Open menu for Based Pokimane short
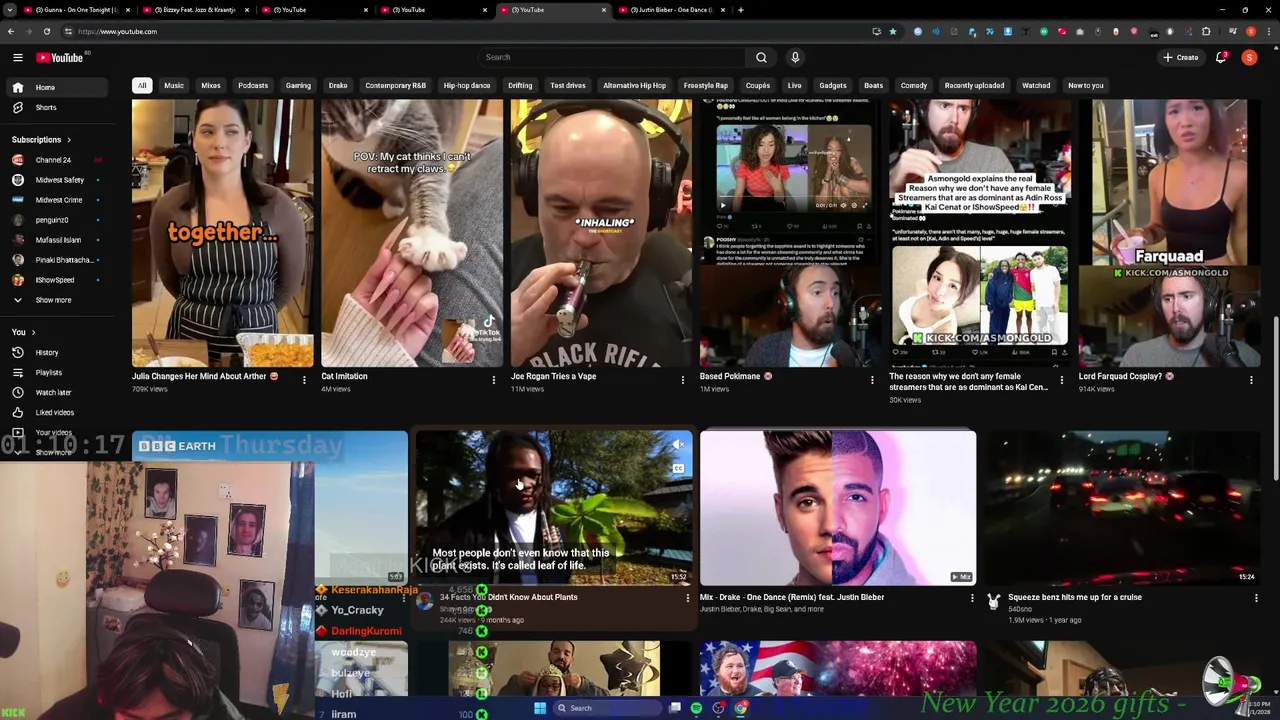 coord(872,380)
